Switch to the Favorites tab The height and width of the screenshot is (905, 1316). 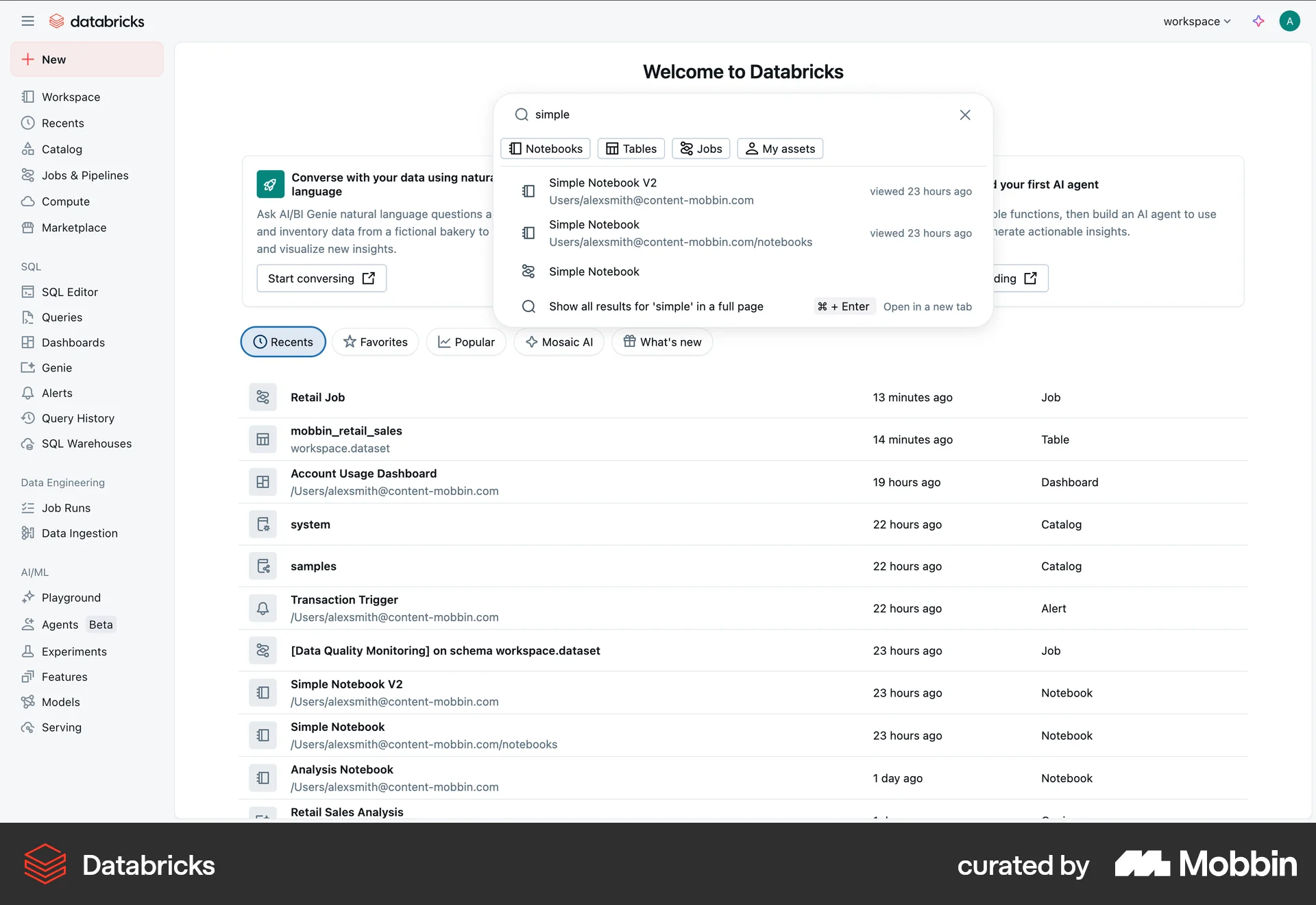tap(375, 341)
